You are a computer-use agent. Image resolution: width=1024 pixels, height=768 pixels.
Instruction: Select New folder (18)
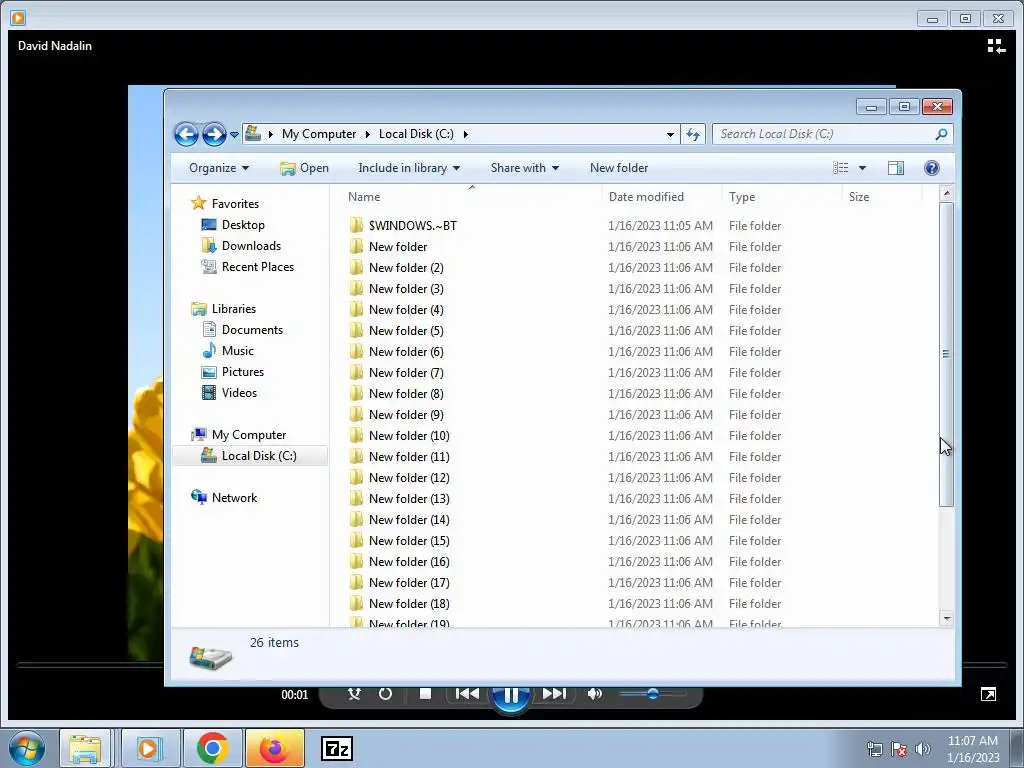(409, 604)
